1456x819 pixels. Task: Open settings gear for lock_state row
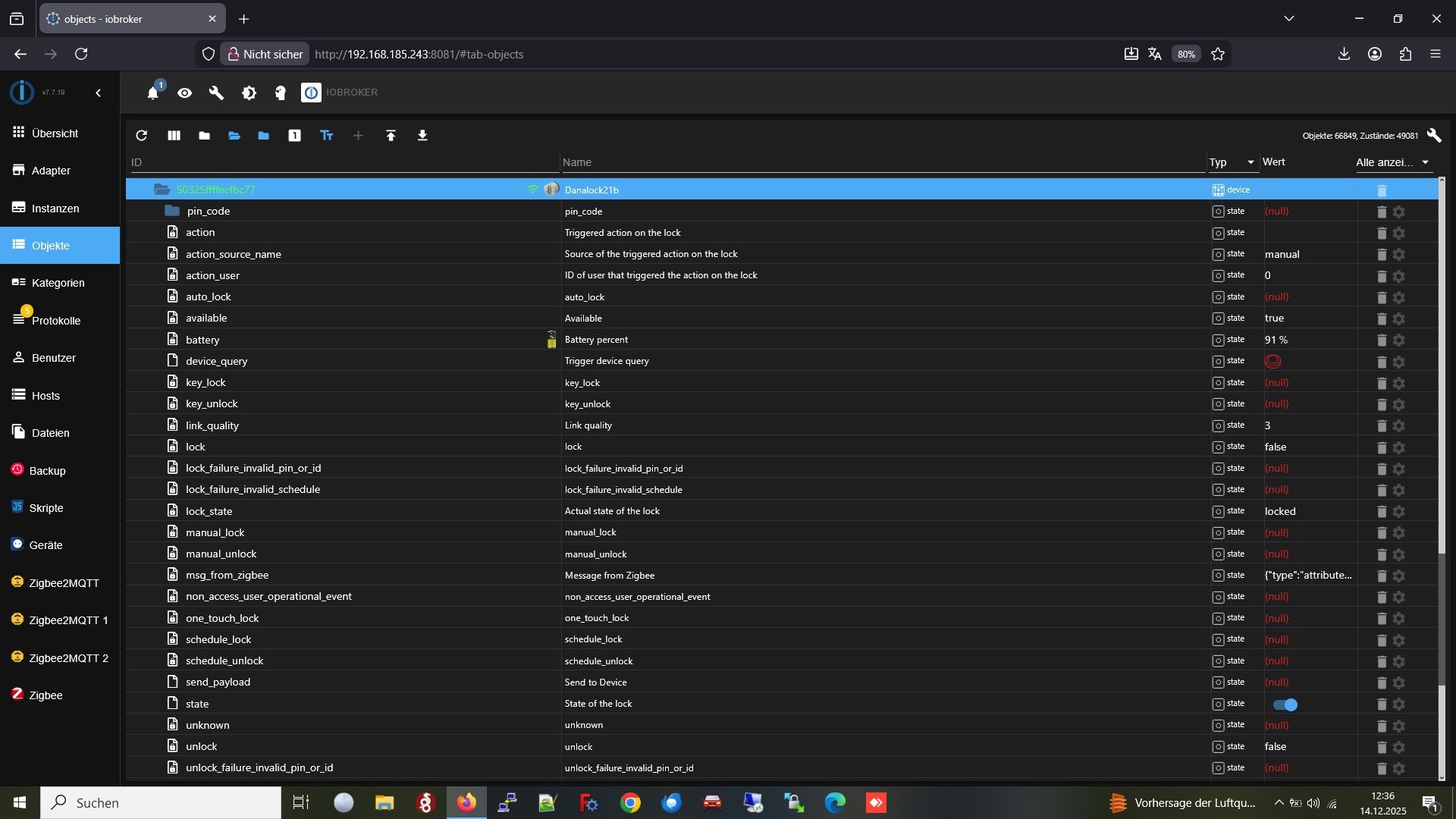tap(1399, 512)
